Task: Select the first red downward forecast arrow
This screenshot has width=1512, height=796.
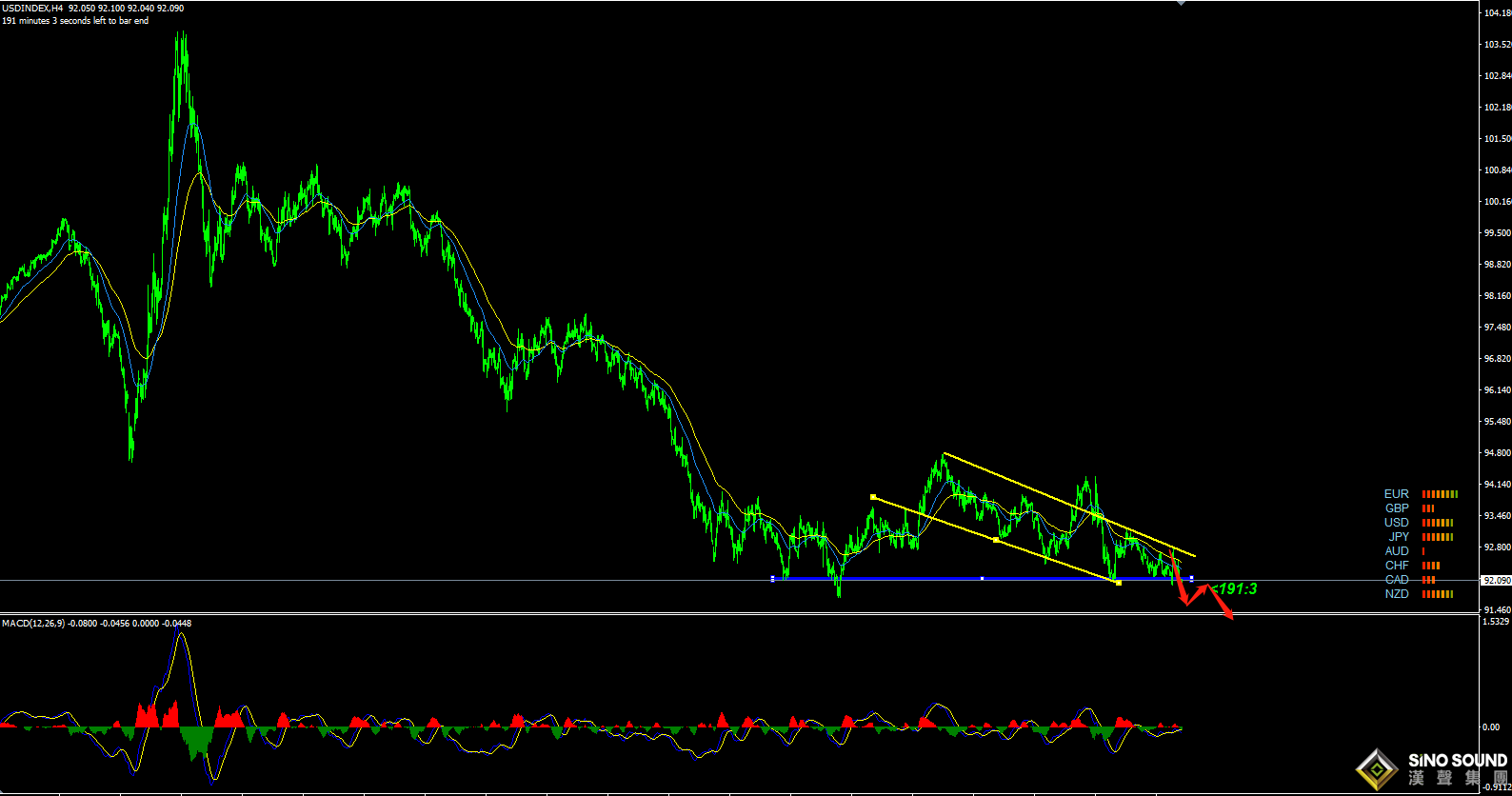Action: point(1179,581)
